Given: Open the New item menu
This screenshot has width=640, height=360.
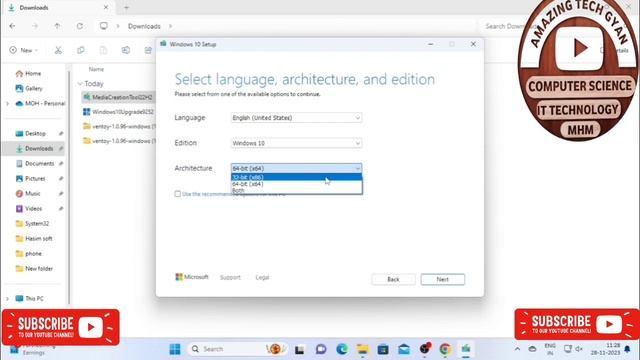Looking at the screenshot, I should 24,50.
